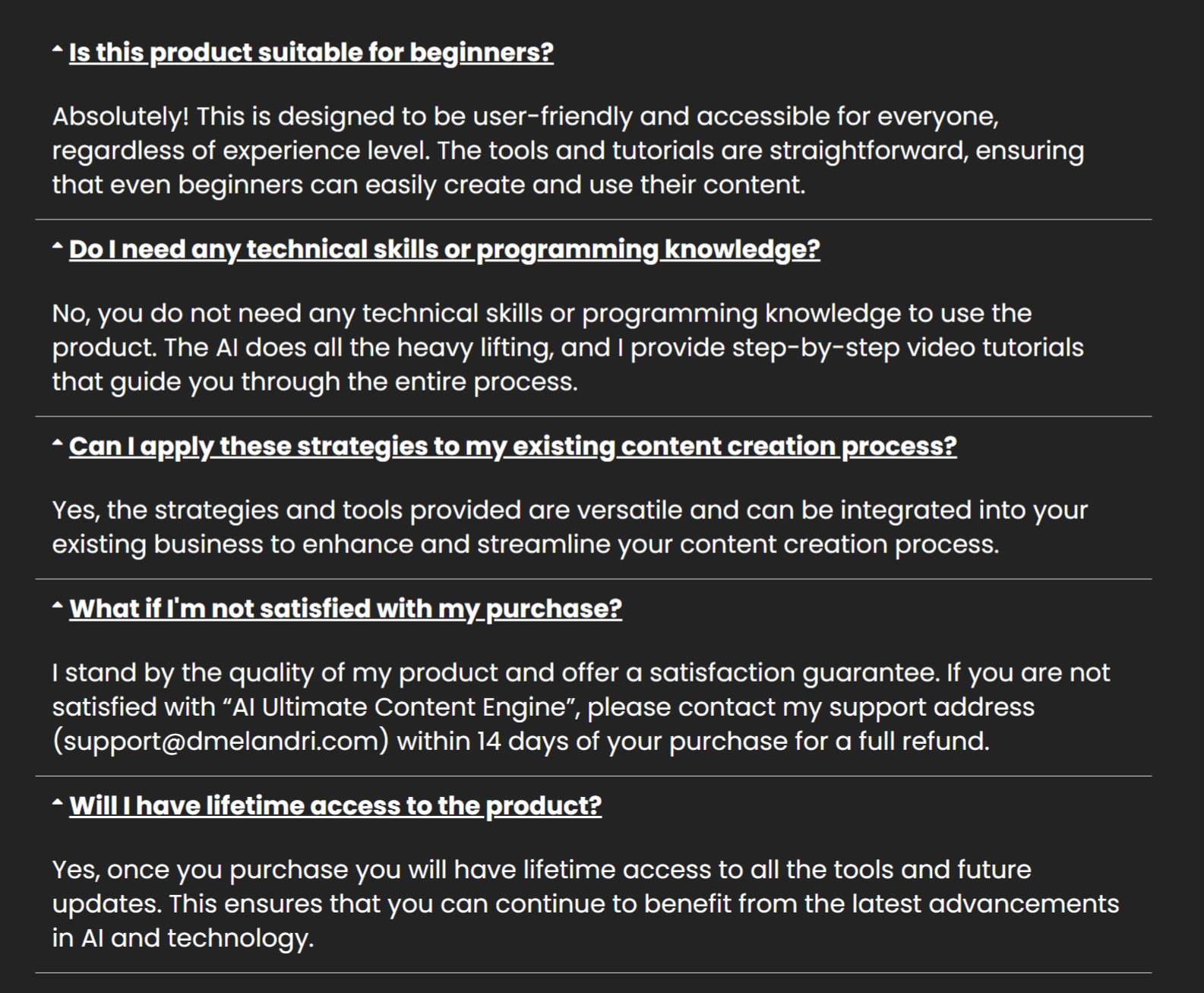Open the "Will I have lifetime access to the product?" heading

tap(335, 805)
